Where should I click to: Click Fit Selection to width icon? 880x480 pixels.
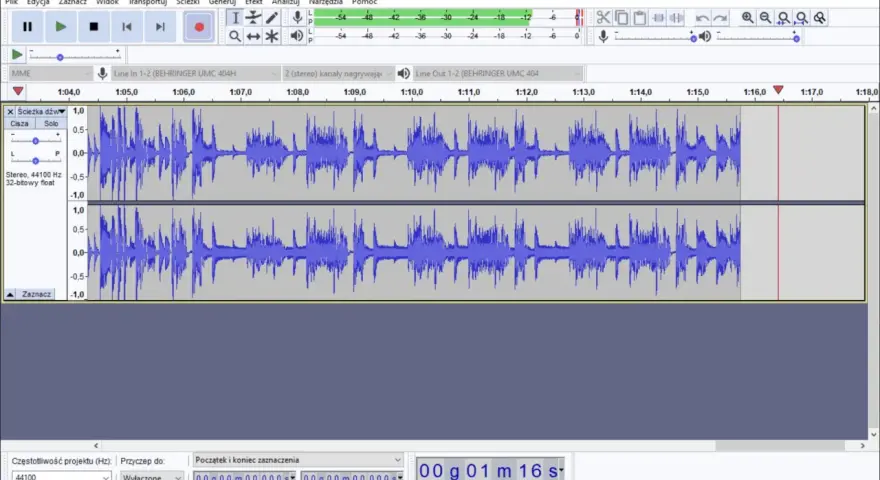(783, 17)
